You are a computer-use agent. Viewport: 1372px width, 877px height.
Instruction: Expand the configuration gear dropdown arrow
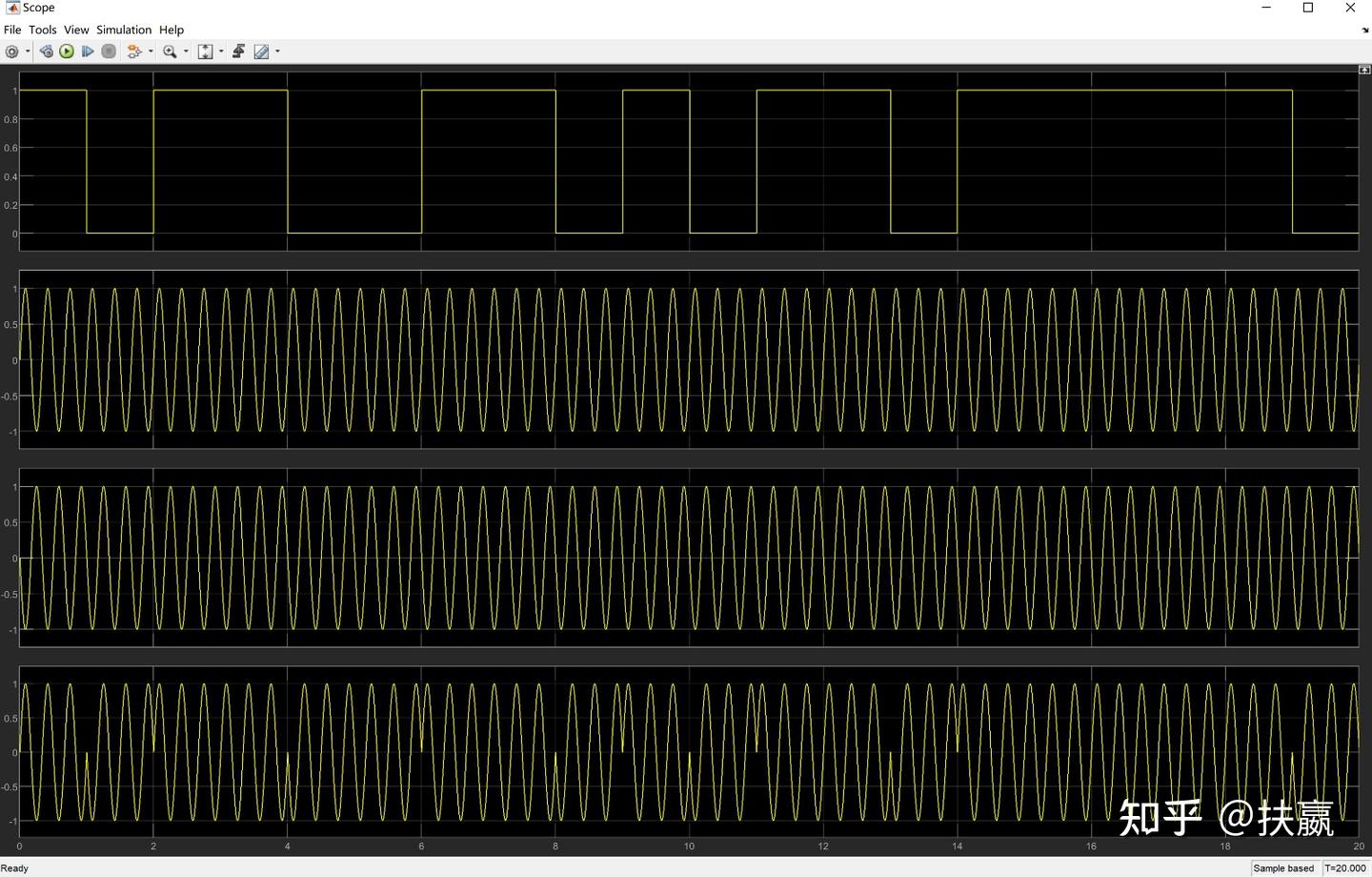coord(28,51)
